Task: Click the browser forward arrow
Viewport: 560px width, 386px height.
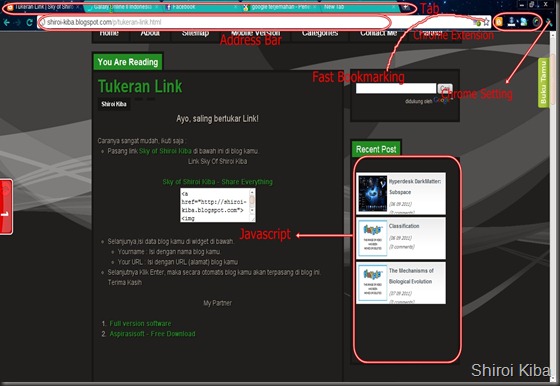Action: [x=18, y=22]
